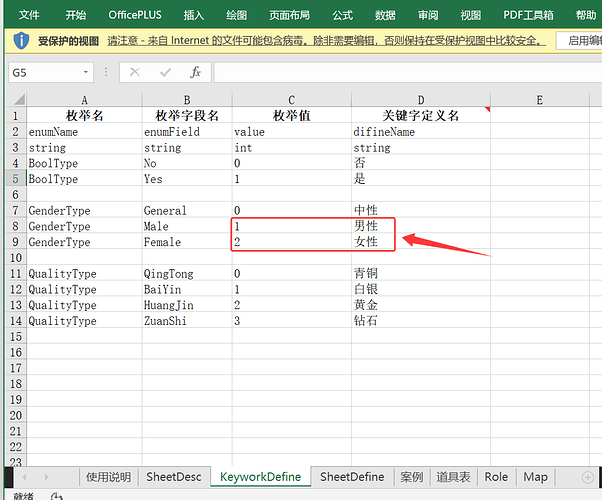This screenshot has height=500, width=602.
Task: Switch to the 道具表 sheet tab
Action: click(453, 477)
